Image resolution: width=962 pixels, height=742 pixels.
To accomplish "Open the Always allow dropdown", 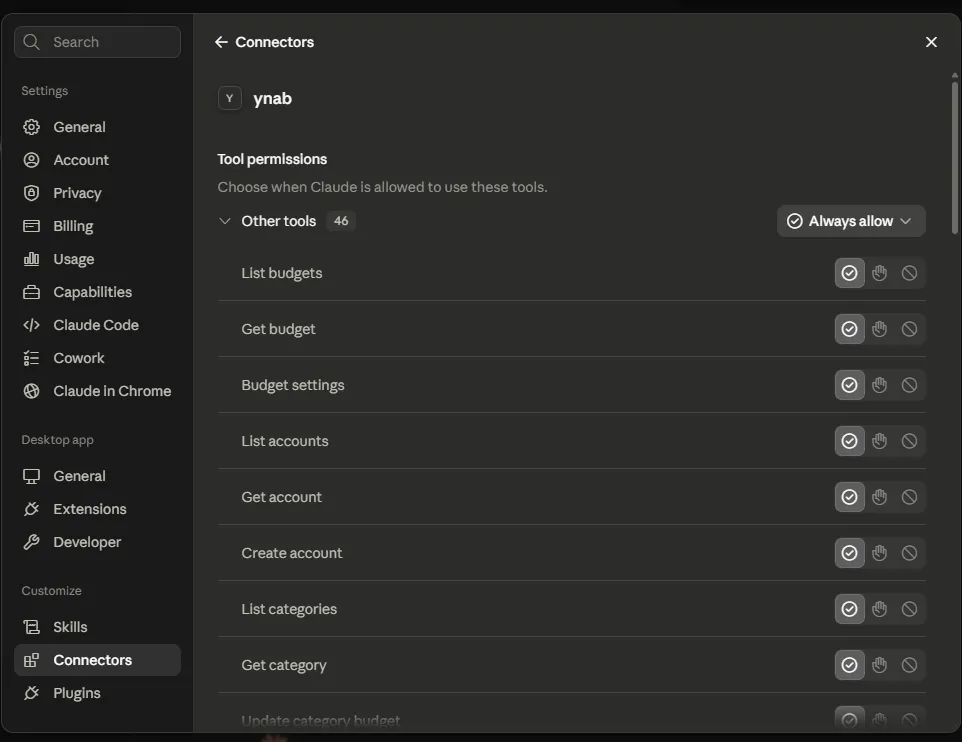I will (x=850, y=221).
